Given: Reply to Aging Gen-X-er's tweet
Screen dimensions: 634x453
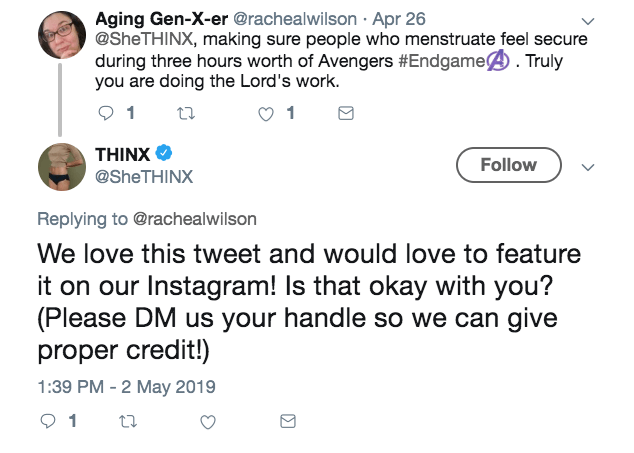Looking at the screenshot, I should coord(108,114).
